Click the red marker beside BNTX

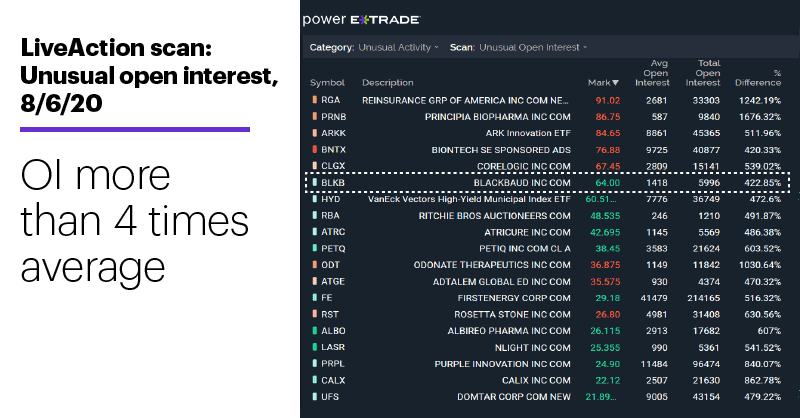coord(315,150)
